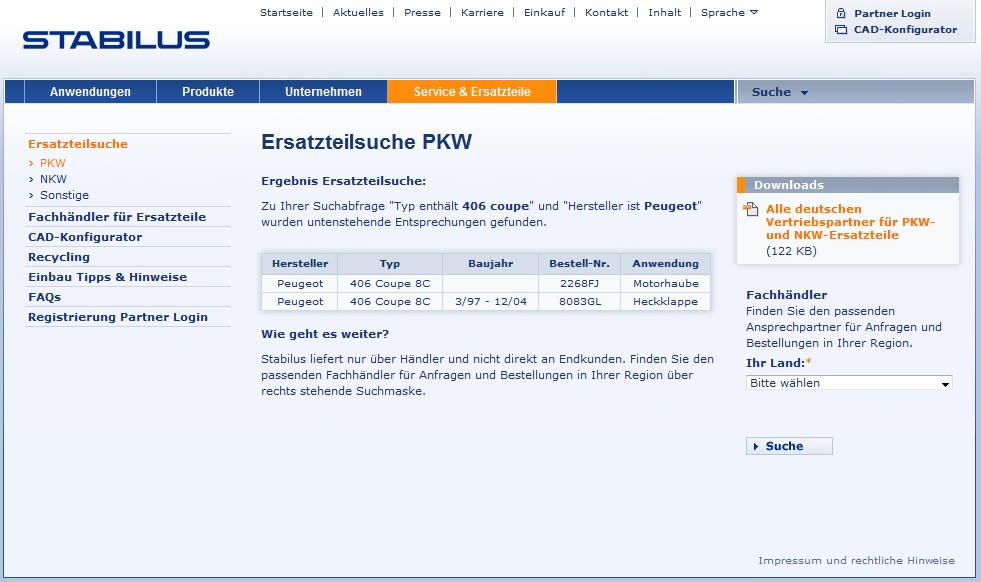
Task: Open Alle deutschen Vertriebspartner download link
Action: point(850,222)
